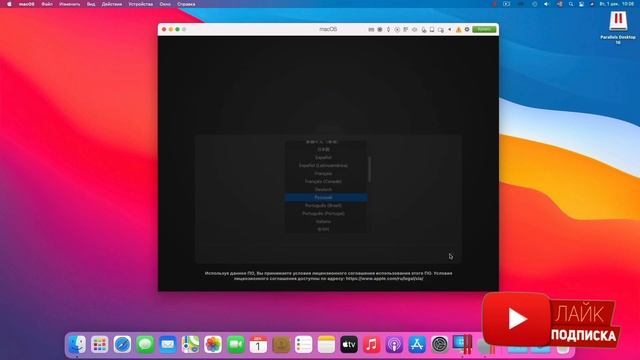This screenshot has width=640, height=360.
Task: Open Spotlight search in menu bar
Action: point(571,4)
